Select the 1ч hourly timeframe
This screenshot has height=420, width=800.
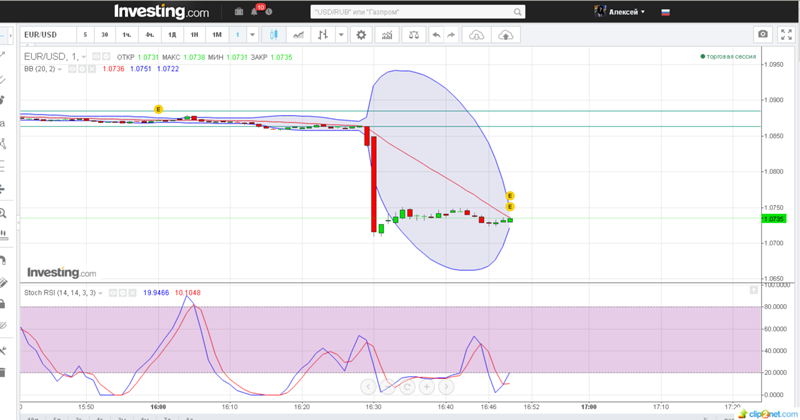tap(127, 35)
